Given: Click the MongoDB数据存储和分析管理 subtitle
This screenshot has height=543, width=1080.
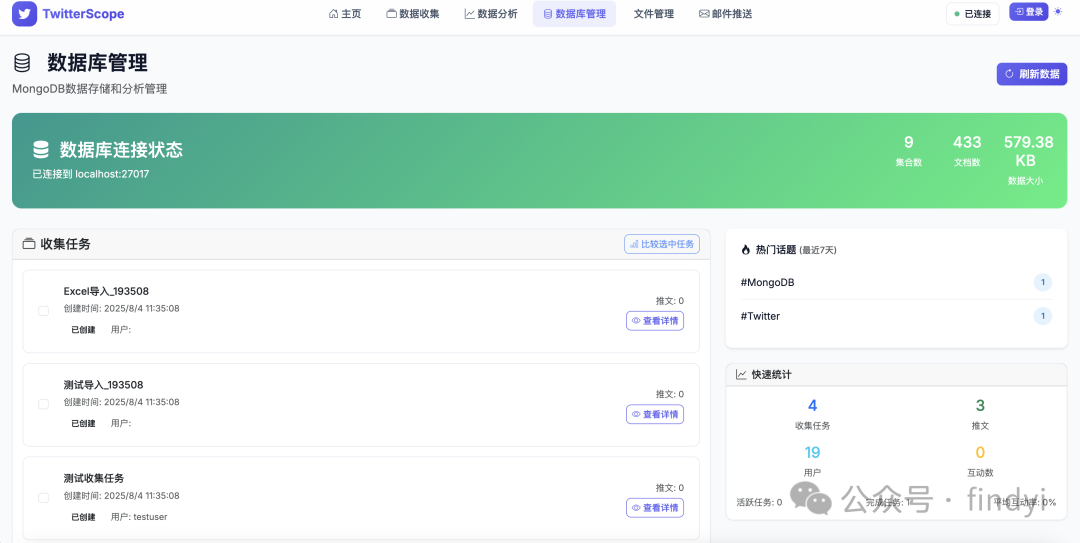Looking at the screenshot, I should click(x=90, y=89).
